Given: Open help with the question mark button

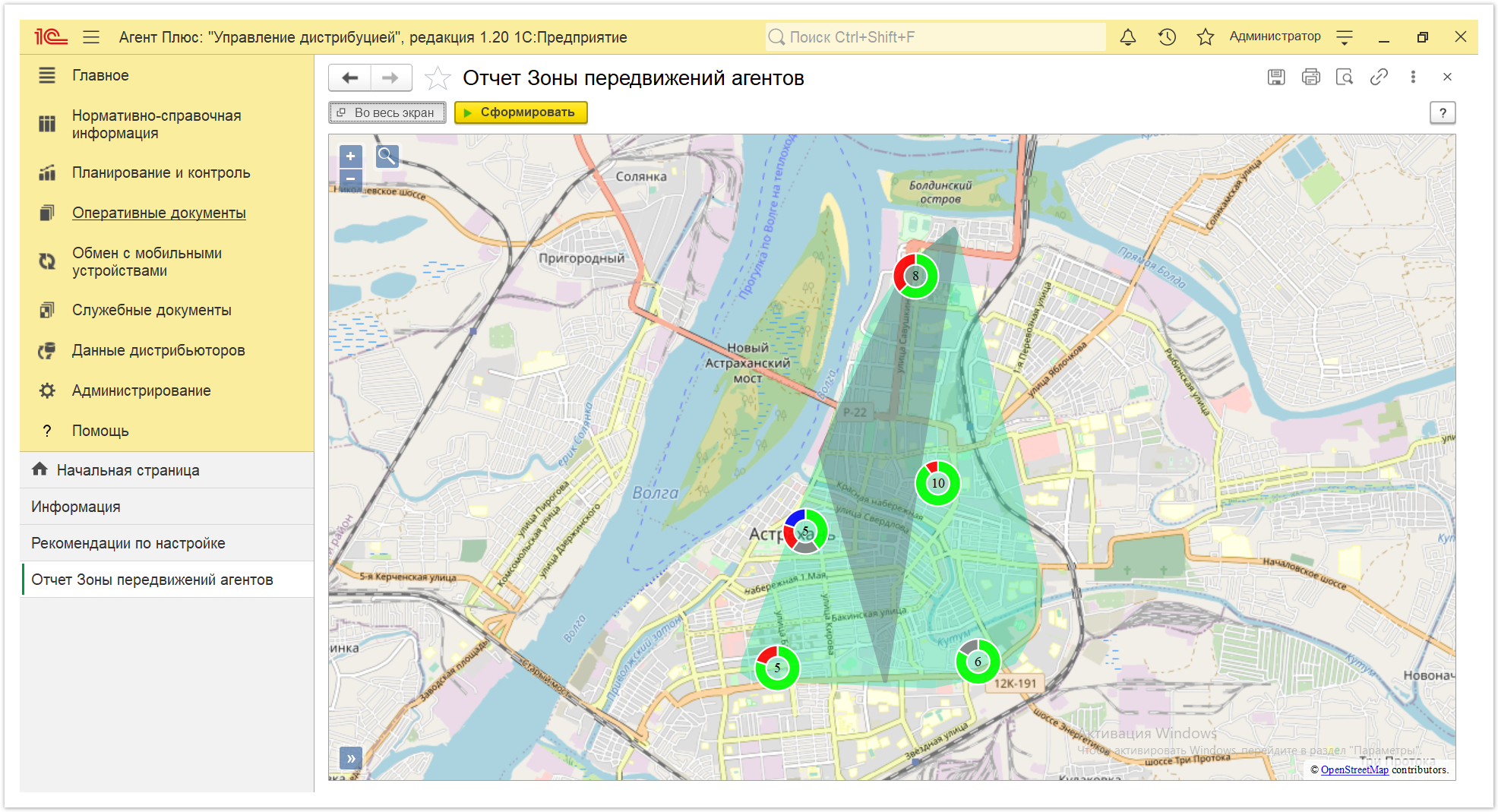Looking at the screenshot, I should pos(1443,112).
